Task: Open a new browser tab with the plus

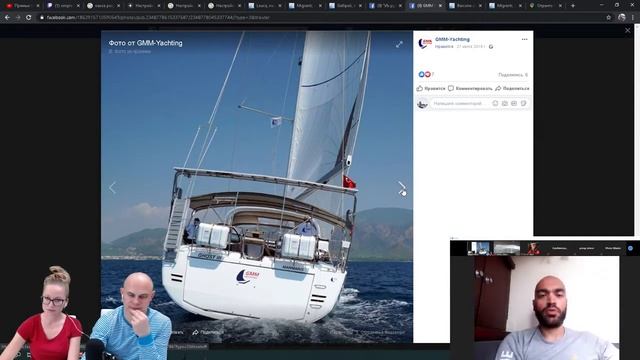Action: coord(573,6)
